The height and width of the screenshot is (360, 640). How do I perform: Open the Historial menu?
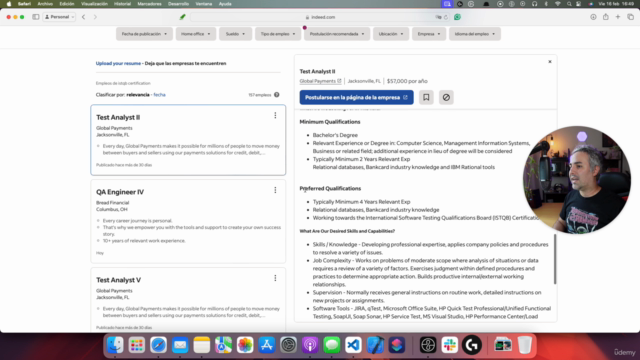pos(122,4)
